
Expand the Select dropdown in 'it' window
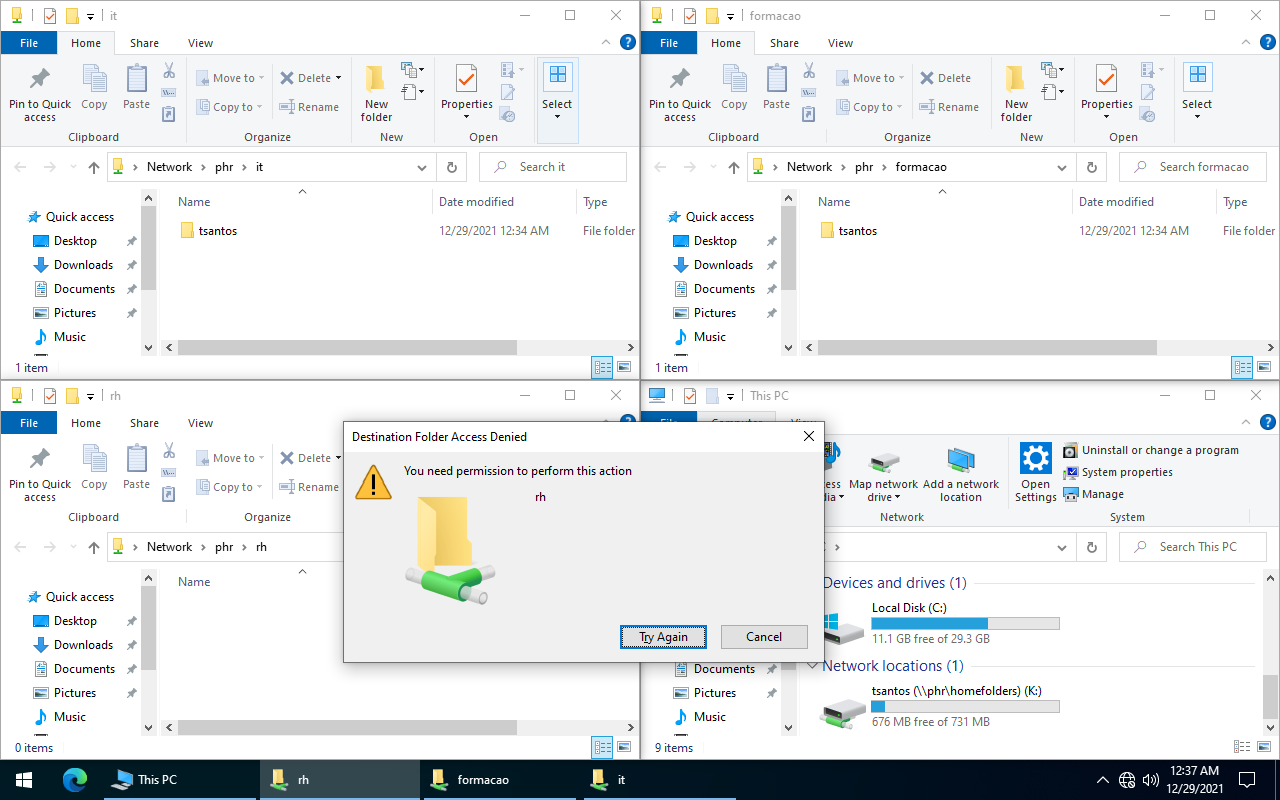(x=557, y=116)
